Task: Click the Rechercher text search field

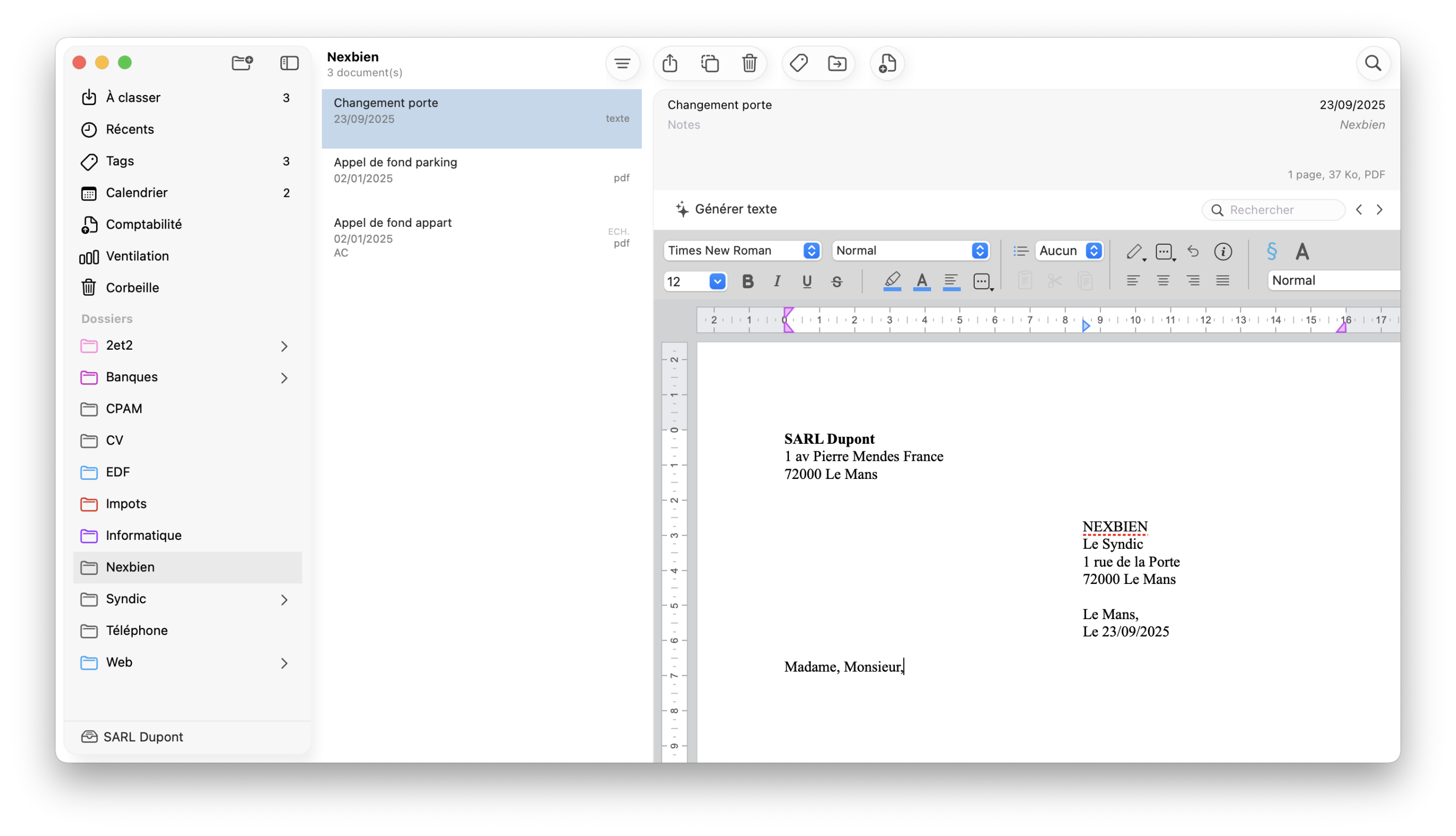Action: [1280, 210]
